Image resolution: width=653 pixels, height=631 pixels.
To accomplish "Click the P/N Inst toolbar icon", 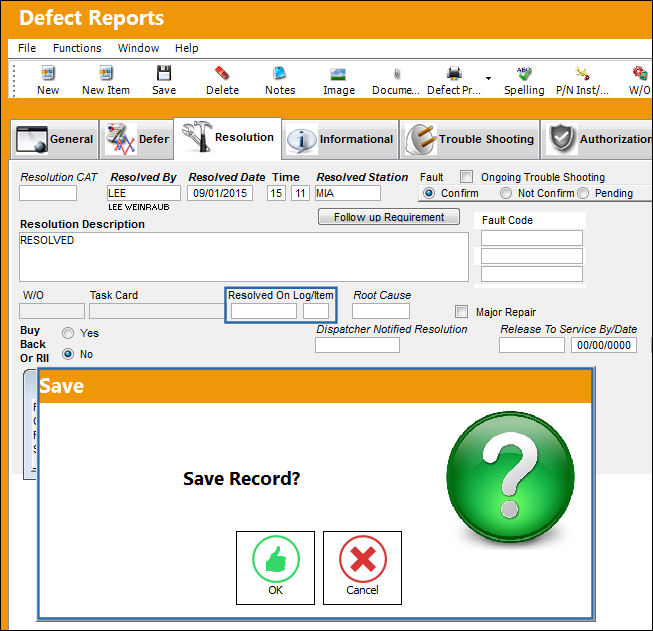I will click(582, 73).
